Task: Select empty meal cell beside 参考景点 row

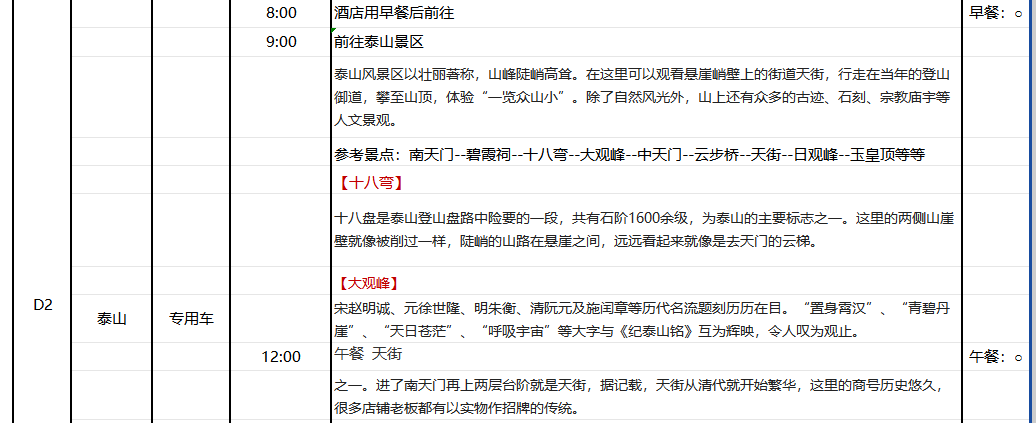Action: click(997, 154)
